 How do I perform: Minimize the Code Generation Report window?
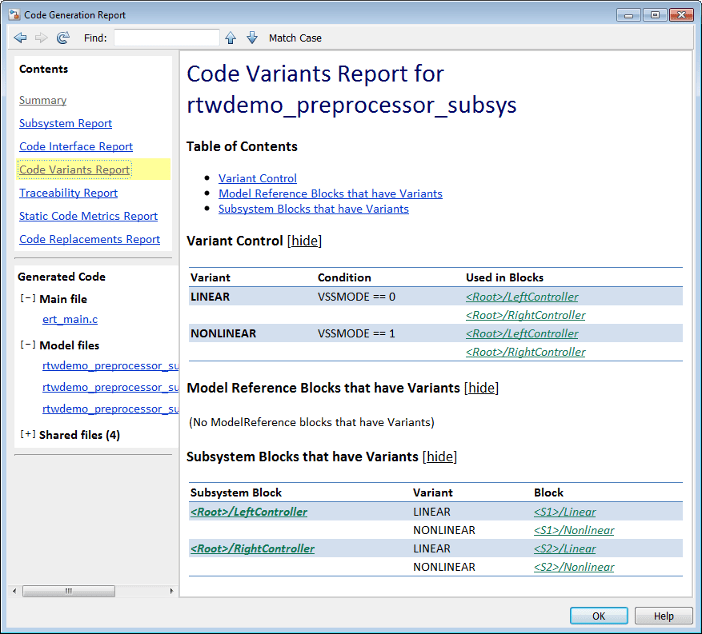pyautogui.click(x=629, y=15)
